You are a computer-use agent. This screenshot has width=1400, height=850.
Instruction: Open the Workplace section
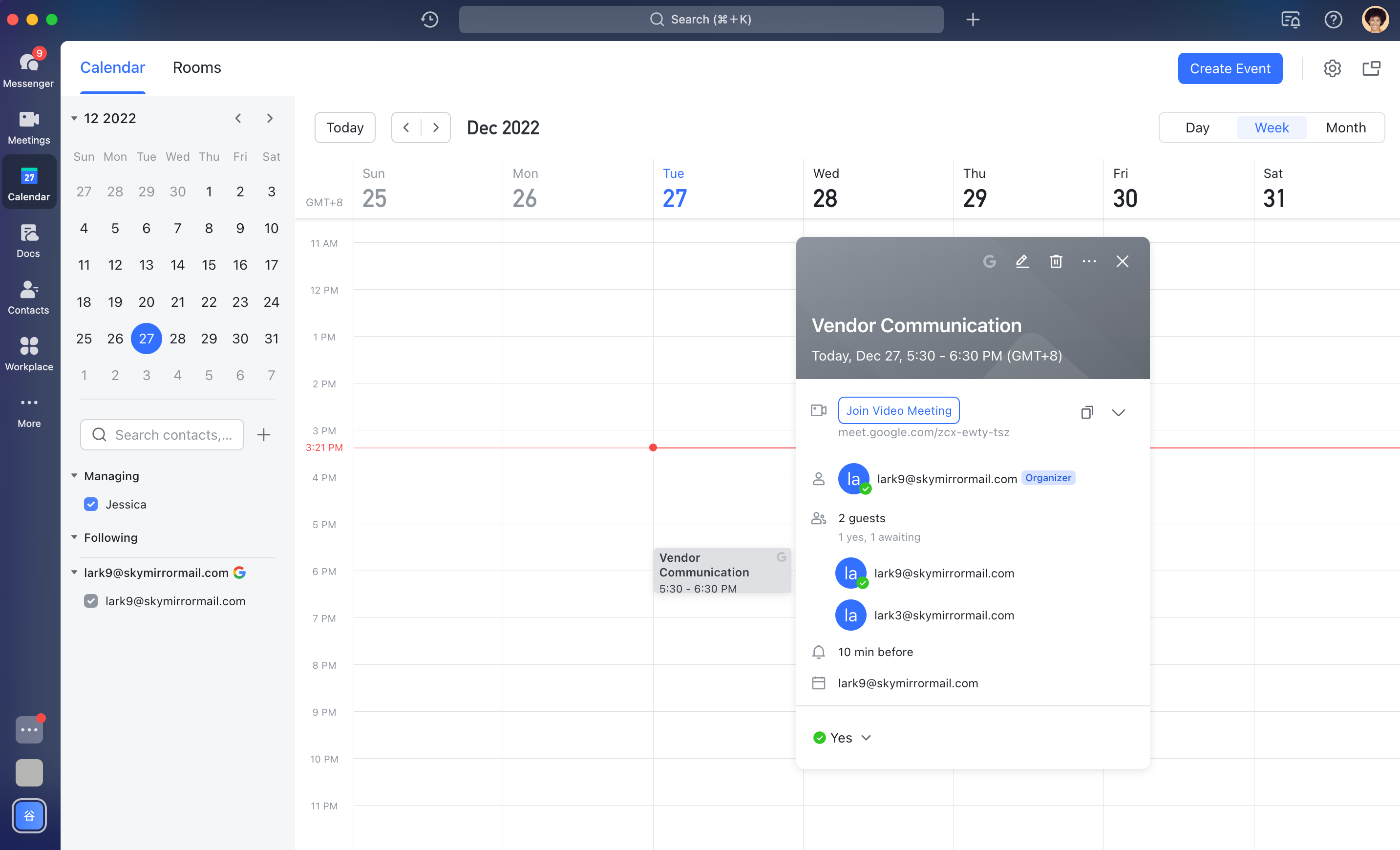[x=29, y=353]
